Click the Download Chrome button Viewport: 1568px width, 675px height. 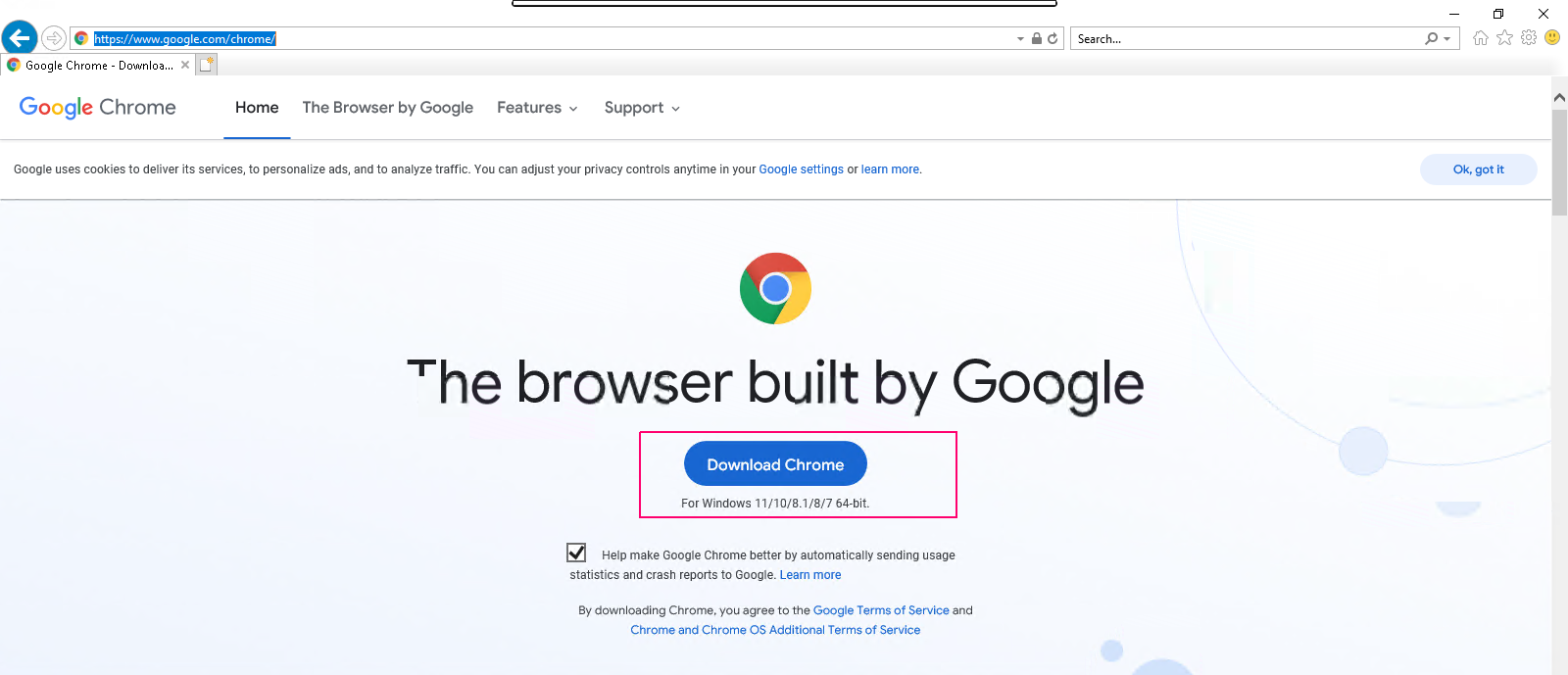775,463
